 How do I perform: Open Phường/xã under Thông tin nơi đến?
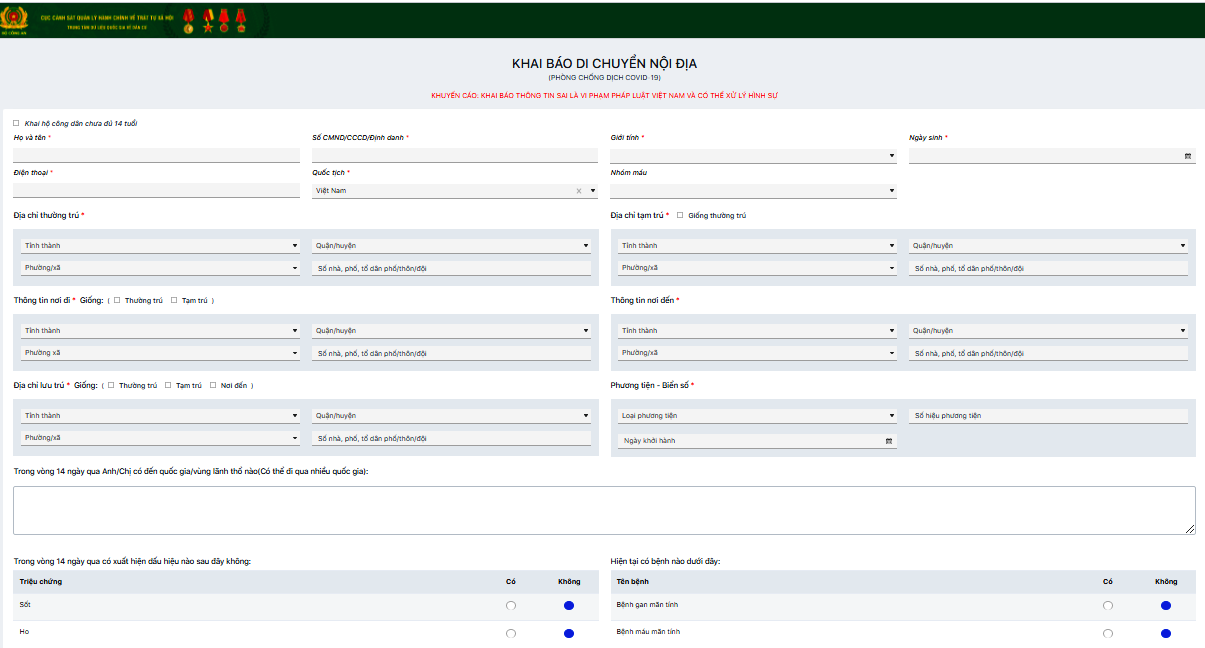[757, 353]
